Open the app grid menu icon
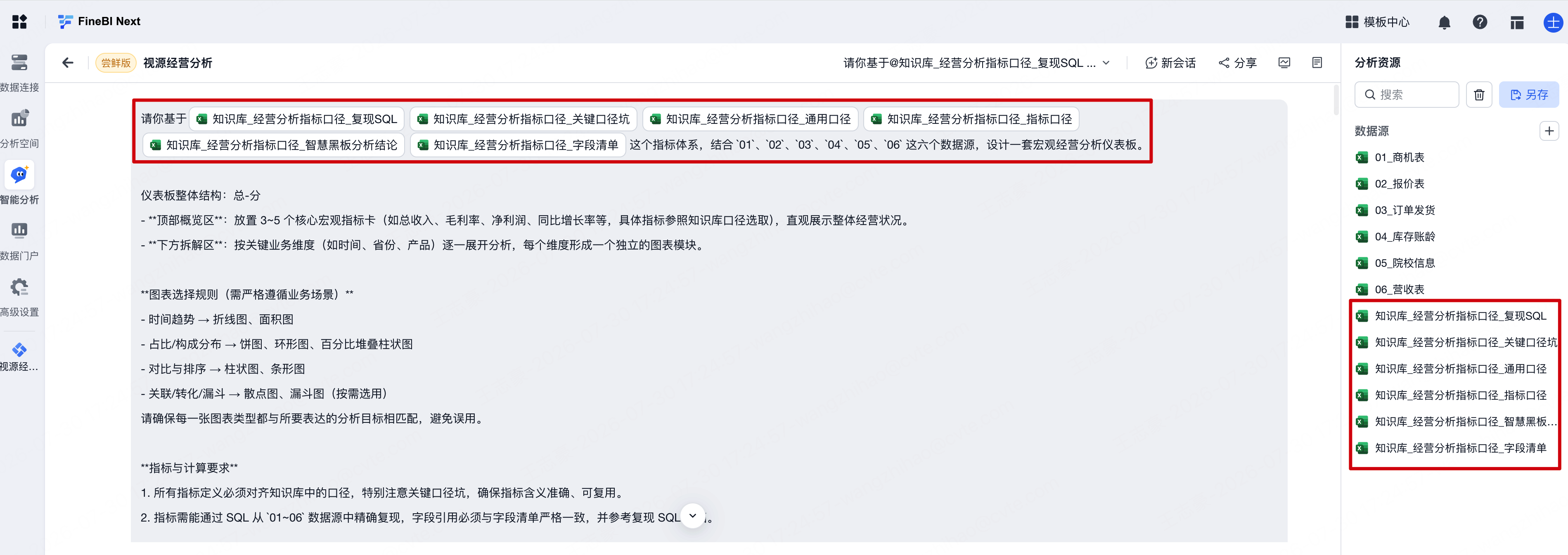 point(19,22)
